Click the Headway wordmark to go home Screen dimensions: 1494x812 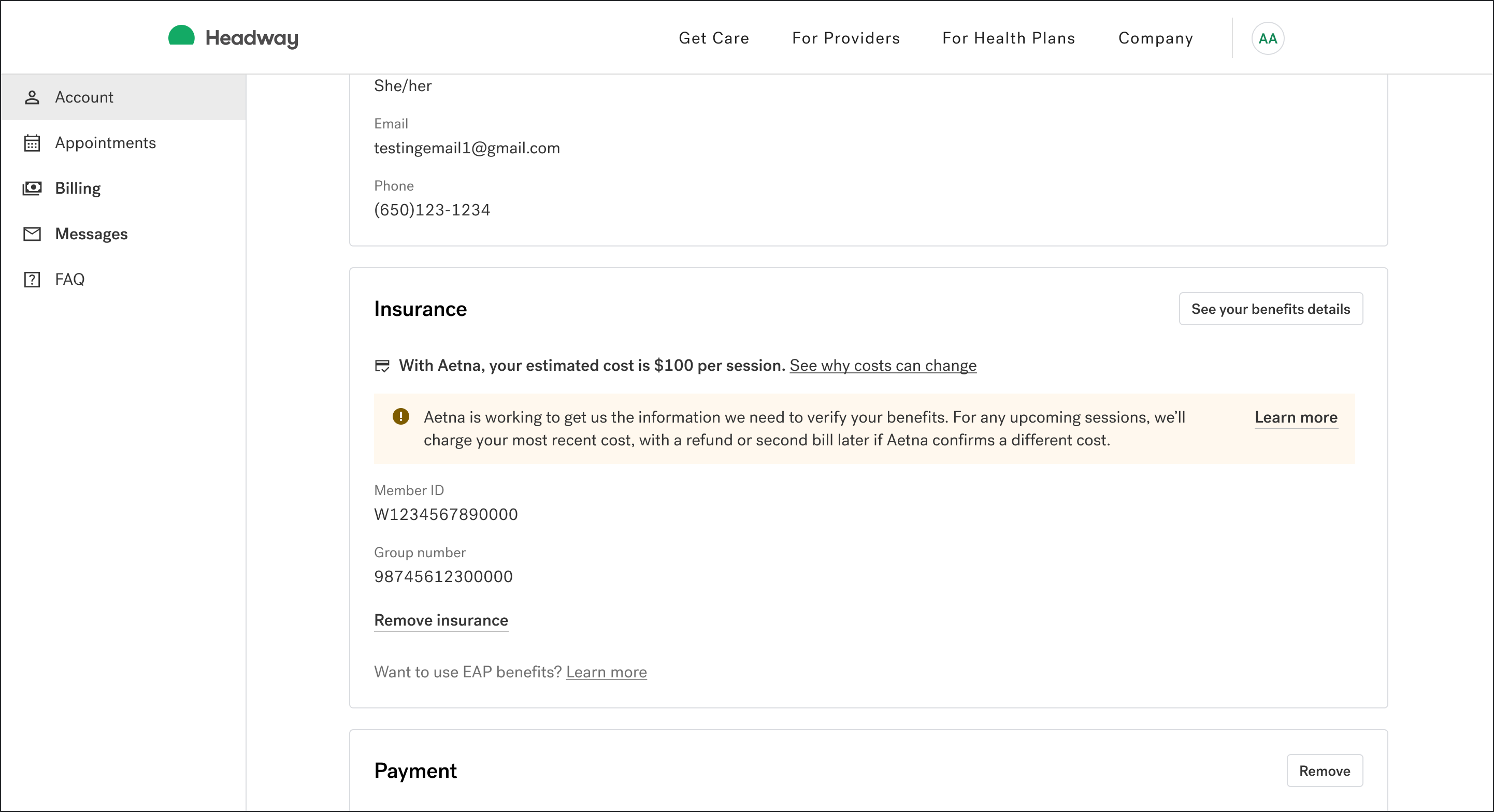pos(252,38)
